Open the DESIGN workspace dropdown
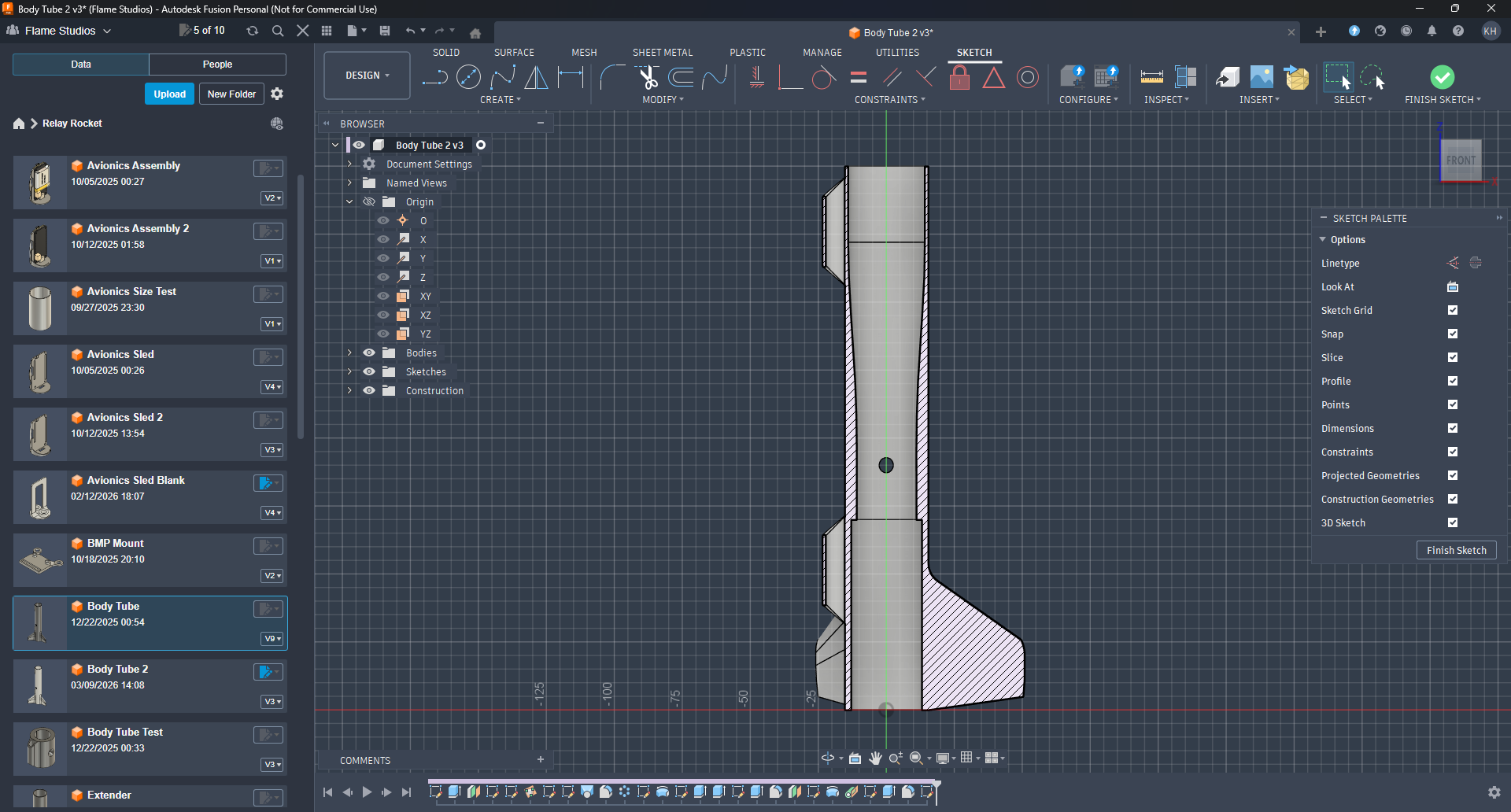This screenshot has width=1511, height=812. (367, 76)
